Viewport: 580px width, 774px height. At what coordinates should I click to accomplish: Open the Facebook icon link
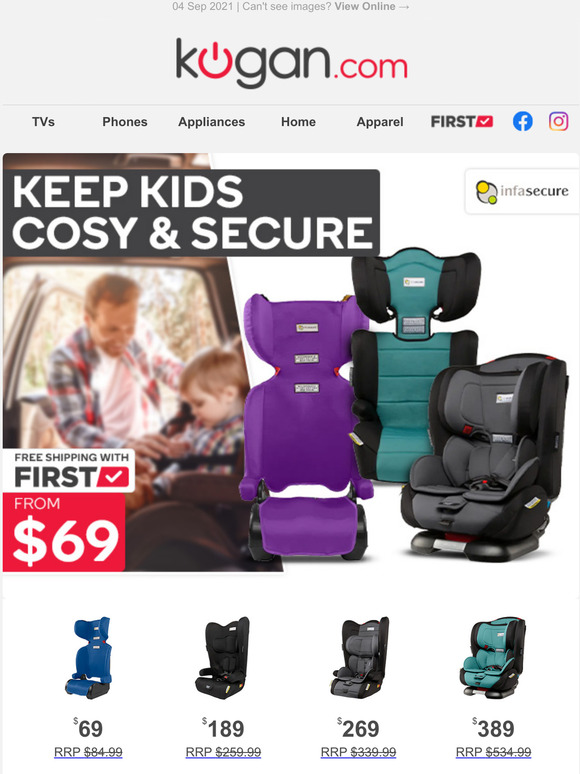click(522, 121)
